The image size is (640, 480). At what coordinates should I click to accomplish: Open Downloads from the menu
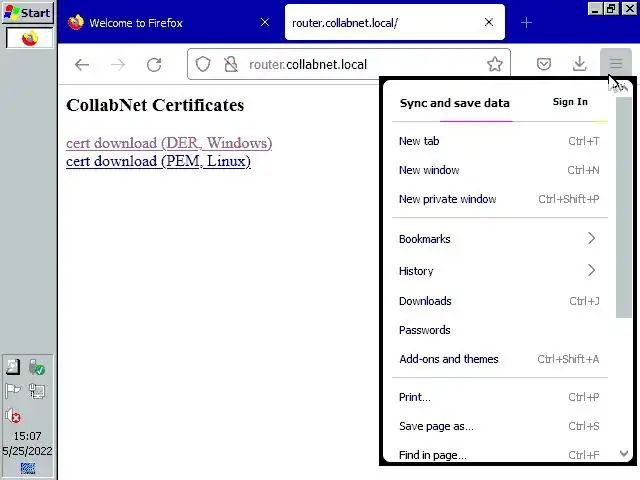coord(500,301)
